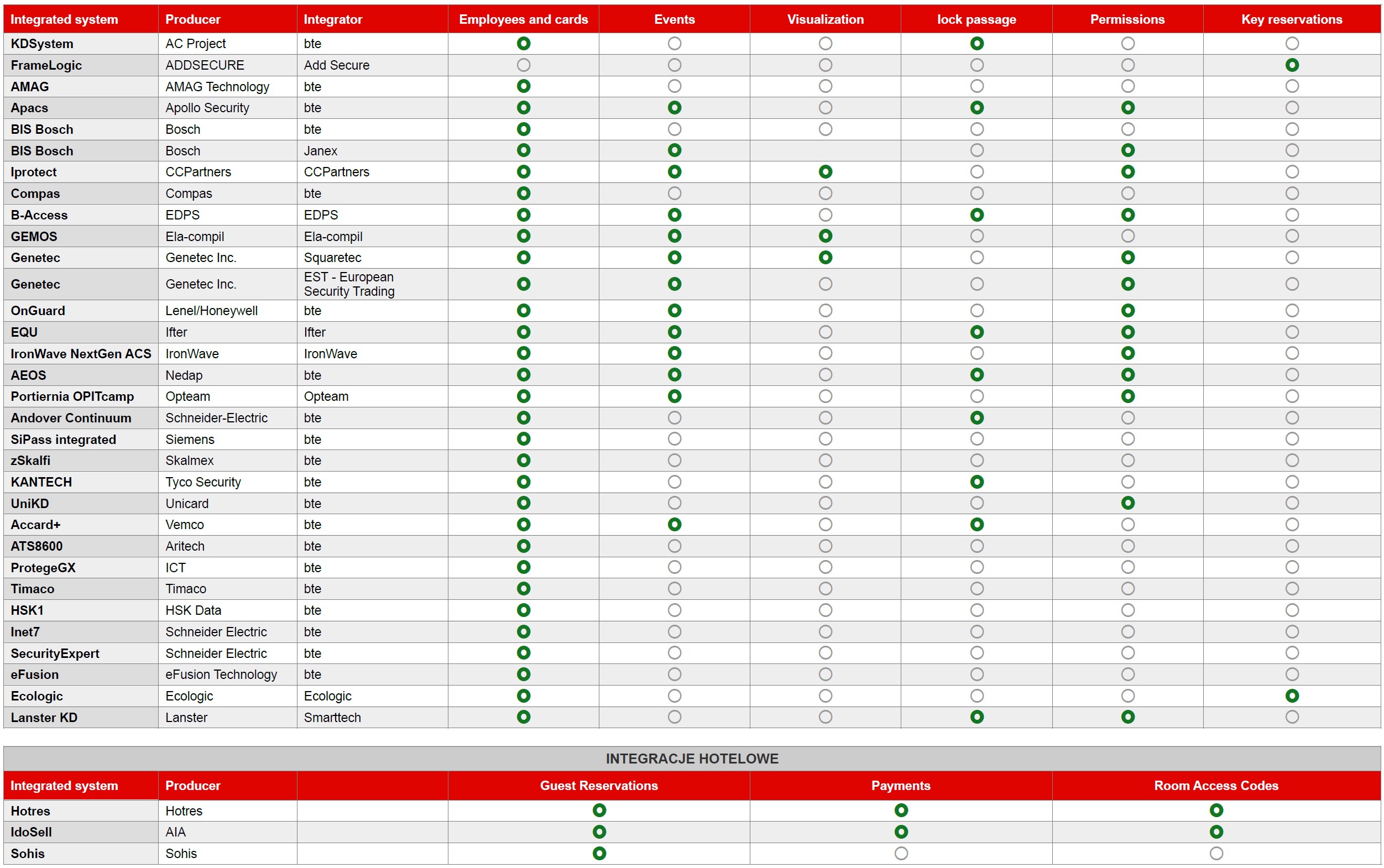Click the Key reservations column header
The height and width of the screenshot is (868, 1384).
1292,19
